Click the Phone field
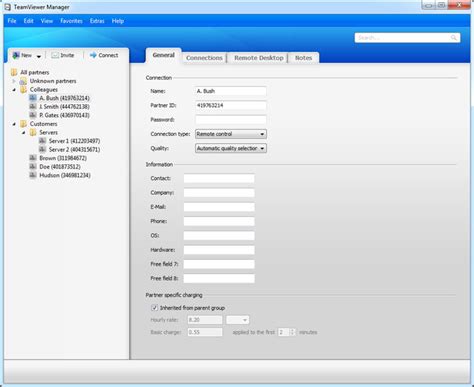Screen dimensions: 474x387 pyautogui.click(x=219, y=222)
